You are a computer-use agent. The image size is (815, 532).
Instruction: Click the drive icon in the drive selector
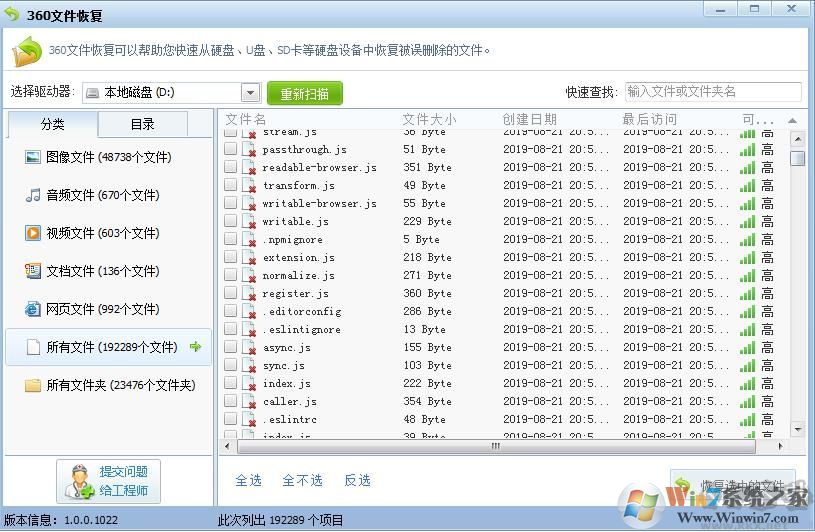[x=92, y=93]
